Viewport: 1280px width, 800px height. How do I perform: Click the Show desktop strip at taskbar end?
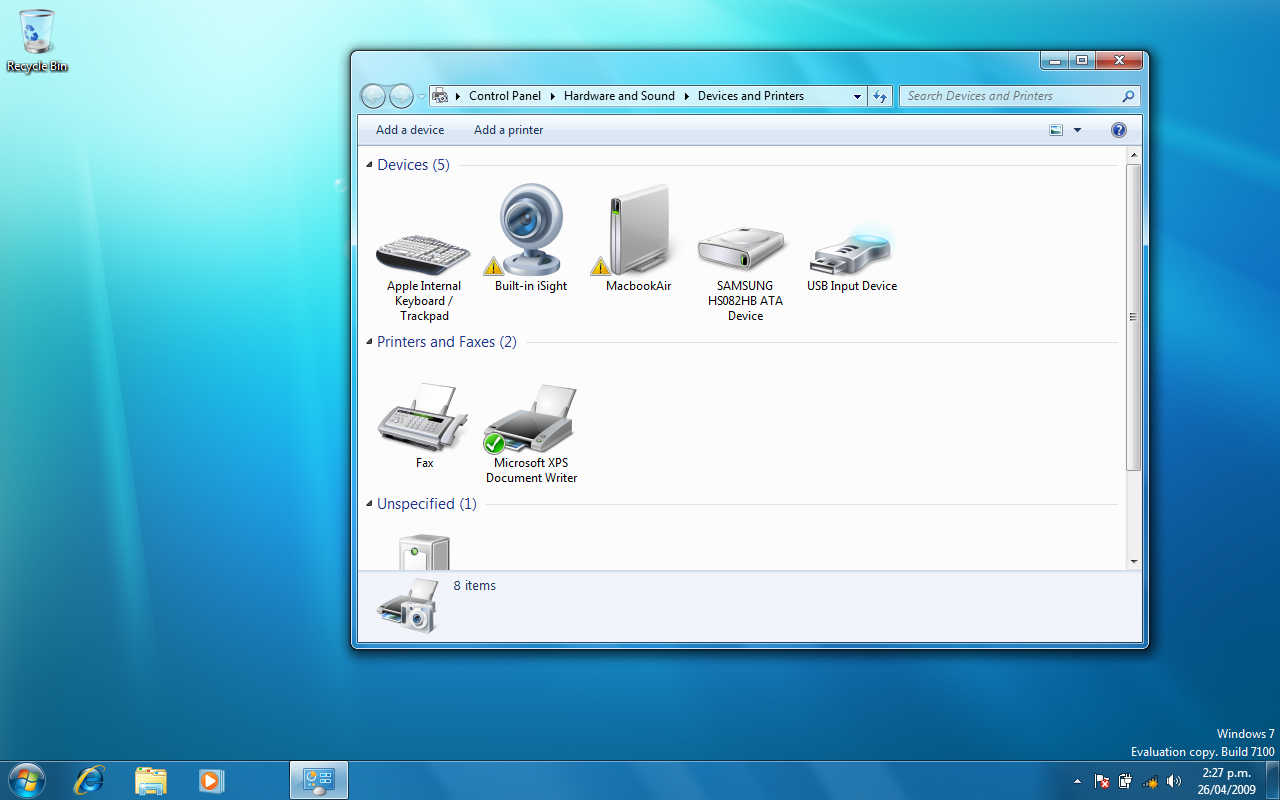(1272, 780)
